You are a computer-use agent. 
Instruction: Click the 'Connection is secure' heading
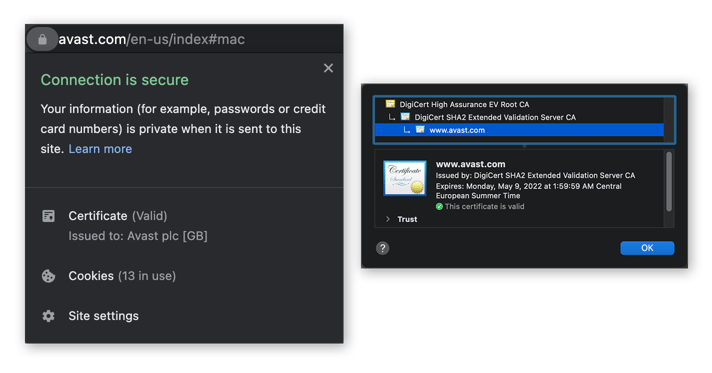(114, 80)
